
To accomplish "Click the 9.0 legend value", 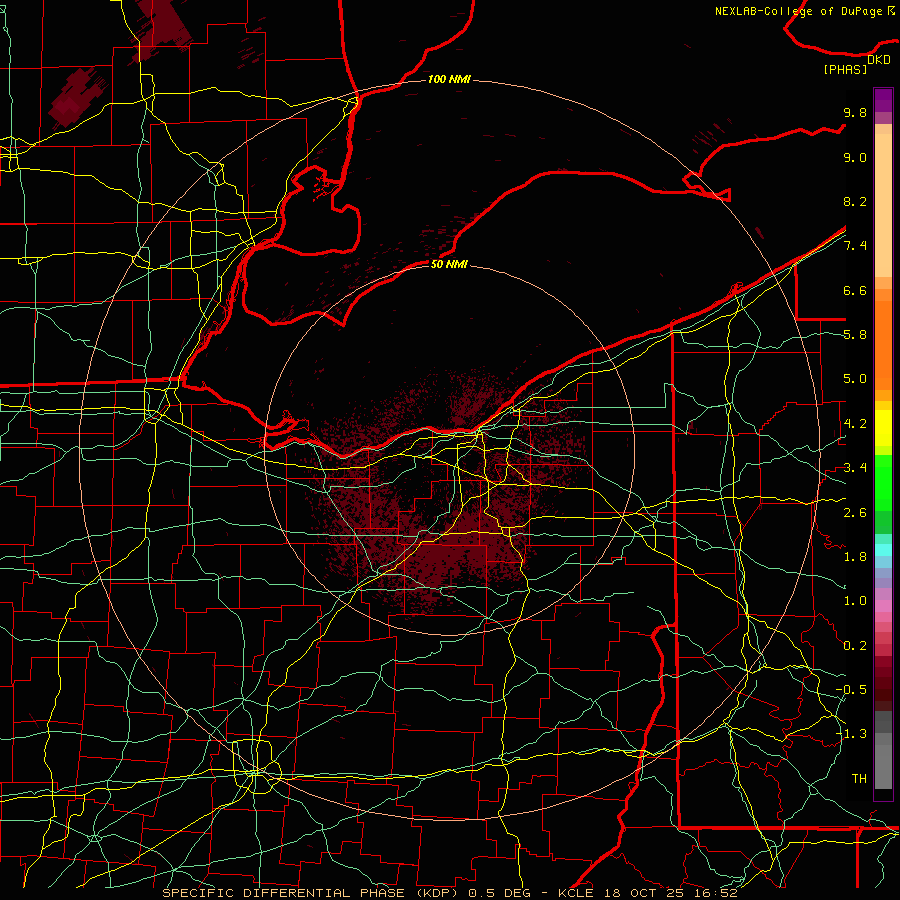I will point(855,157).
